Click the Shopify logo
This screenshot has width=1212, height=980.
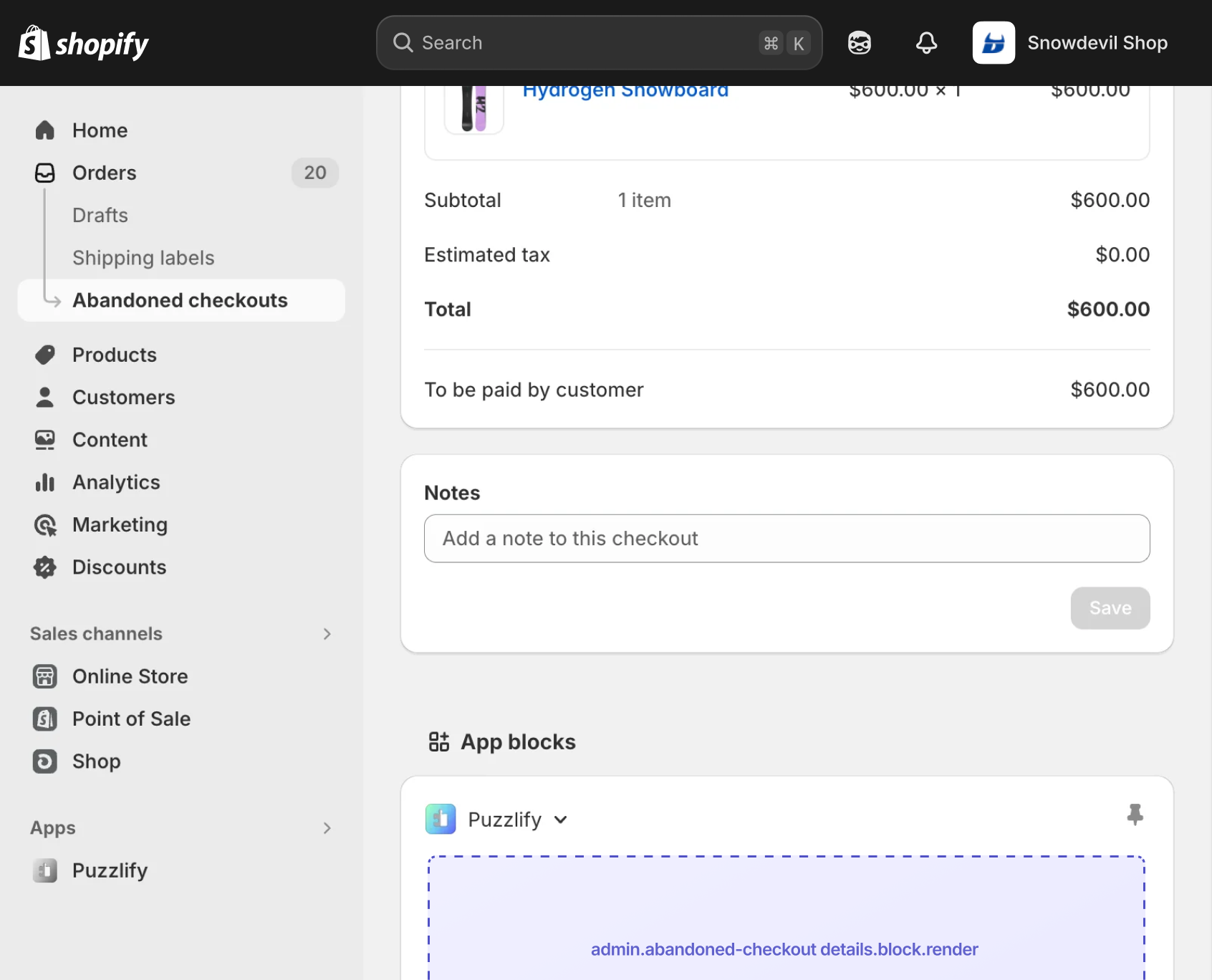click(83, 43)
